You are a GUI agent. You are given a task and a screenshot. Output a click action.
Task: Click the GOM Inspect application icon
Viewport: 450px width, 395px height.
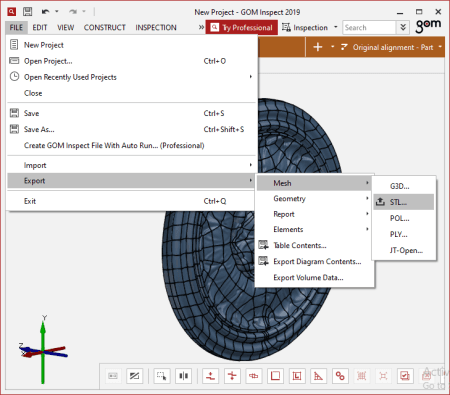(x=11, y=12)
